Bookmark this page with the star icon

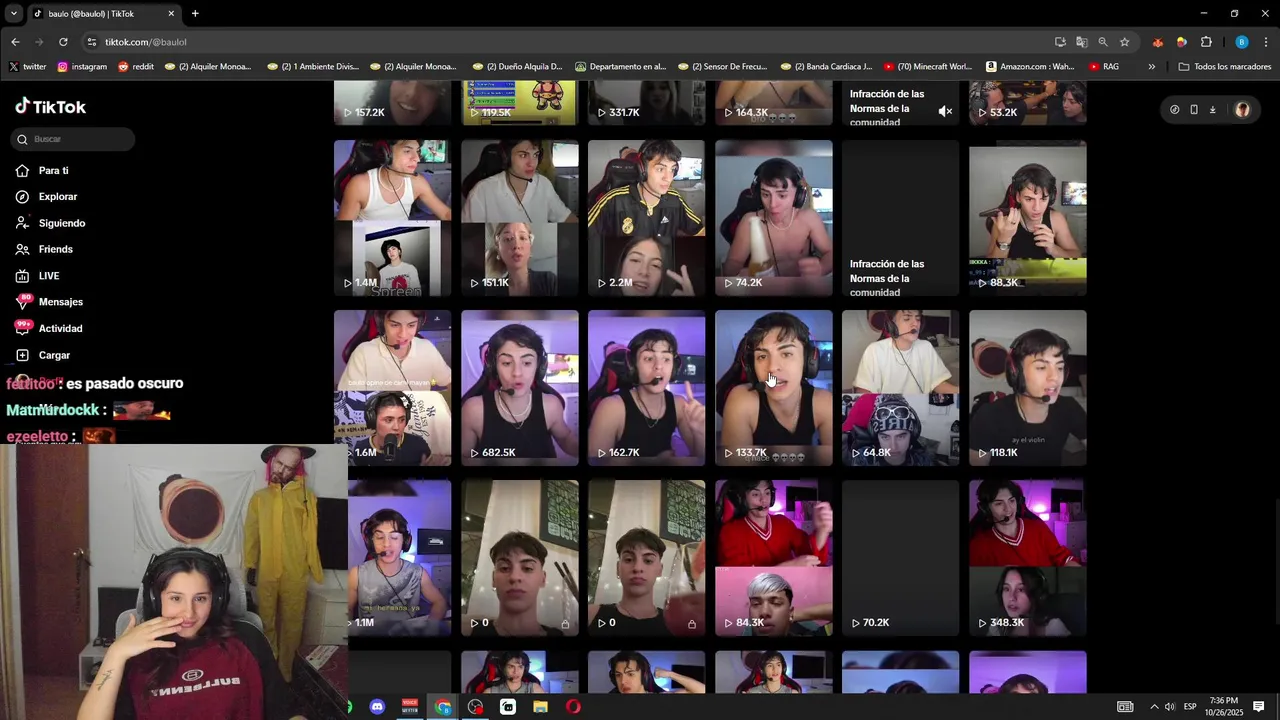pos(1125,42)
